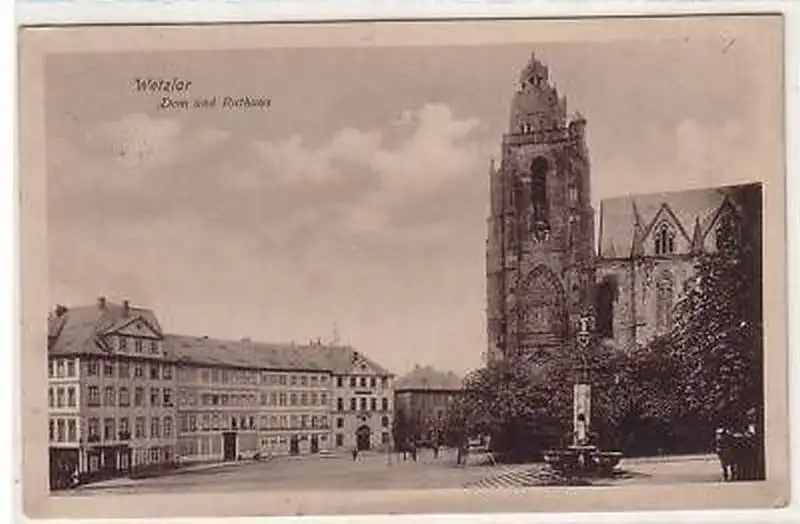Select the fountain basin at the base

coord(583,460)
